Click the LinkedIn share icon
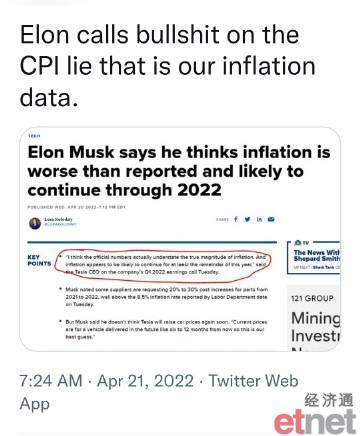 click(x=259, y=219)
